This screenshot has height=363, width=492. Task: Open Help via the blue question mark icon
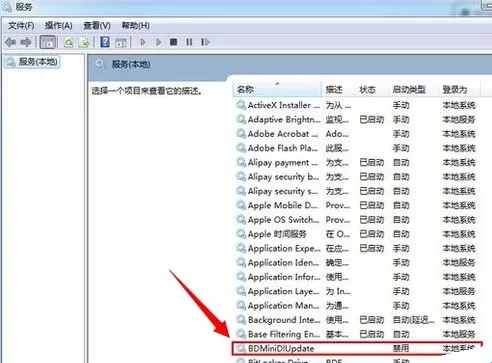tap(105, 42)
